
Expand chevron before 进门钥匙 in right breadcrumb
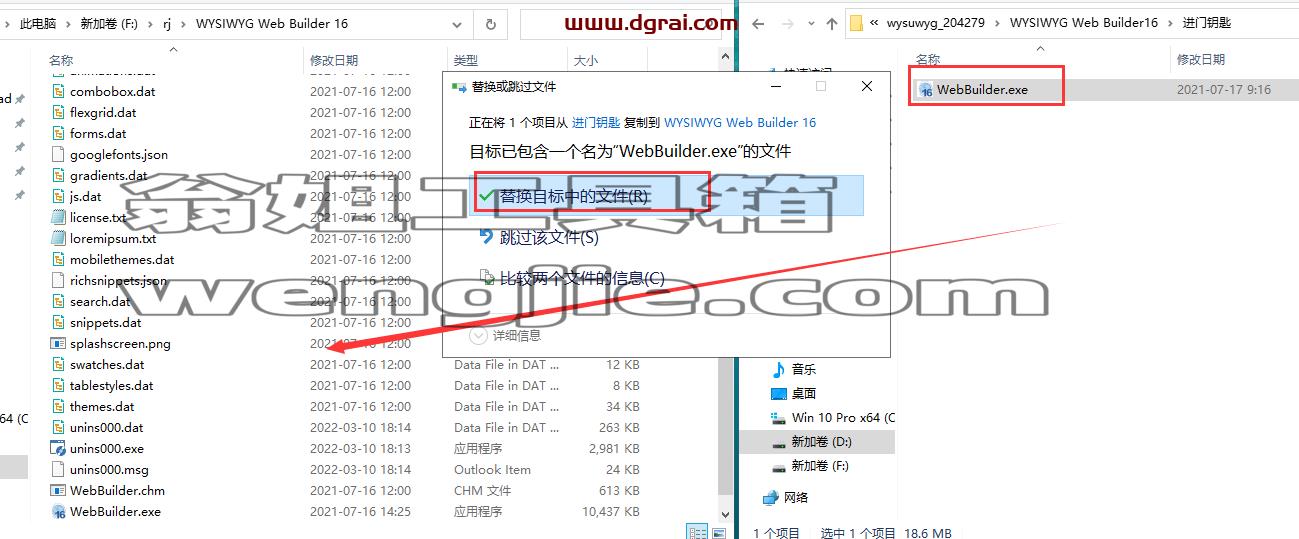pos(1170,23)
